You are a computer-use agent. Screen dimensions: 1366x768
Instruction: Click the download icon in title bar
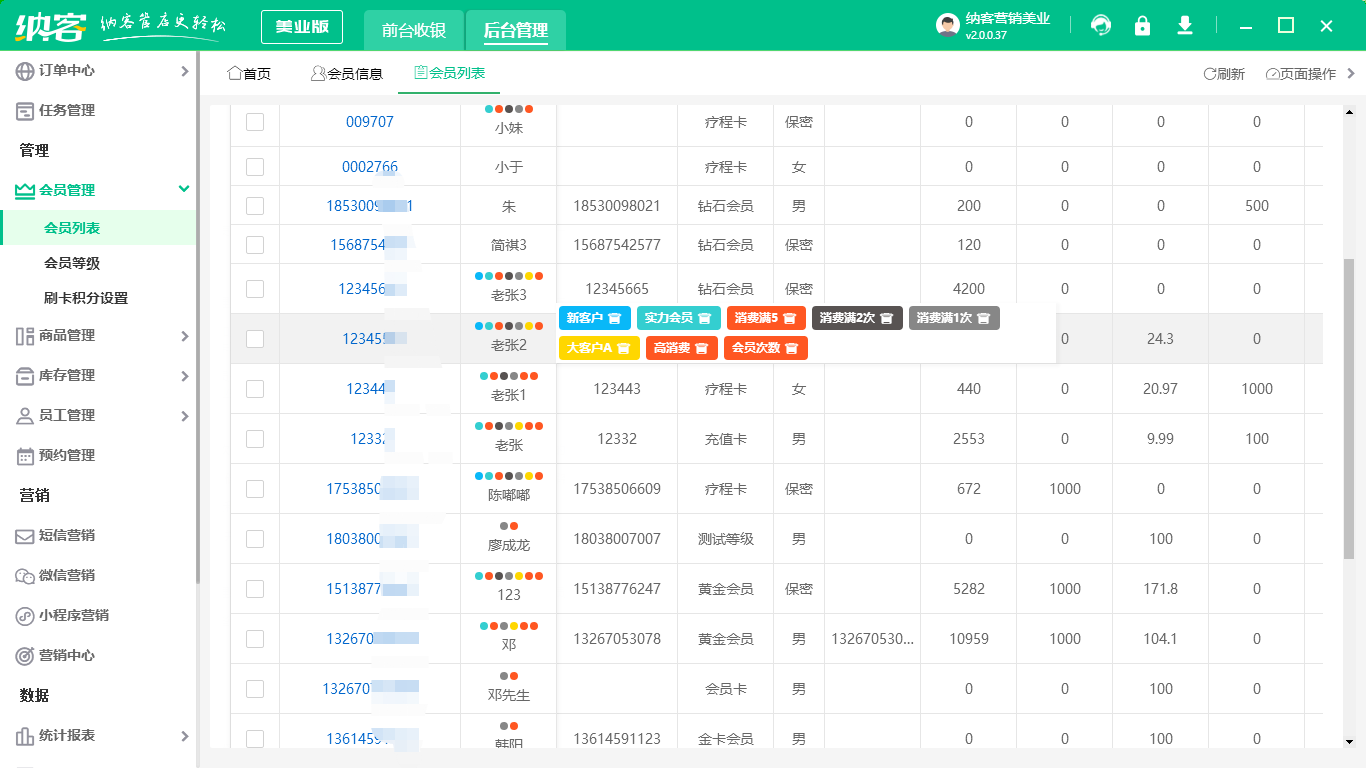click(1185, 26)
